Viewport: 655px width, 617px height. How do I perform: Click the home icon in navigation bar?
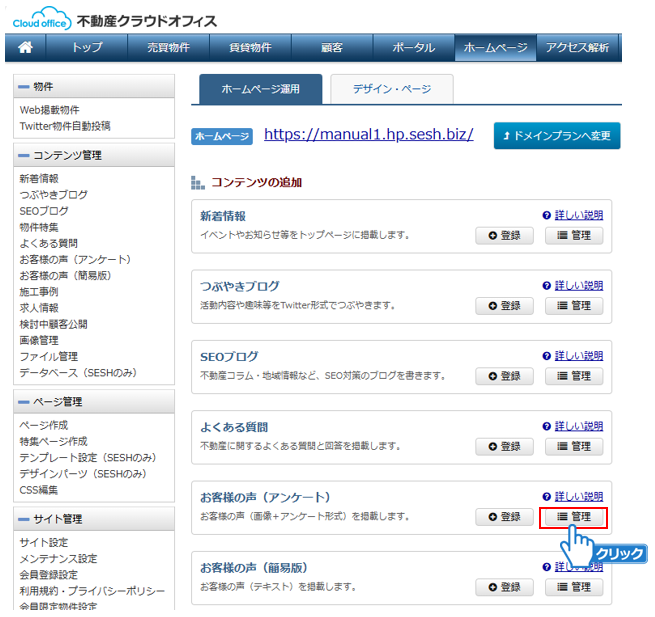click(26, 47)
